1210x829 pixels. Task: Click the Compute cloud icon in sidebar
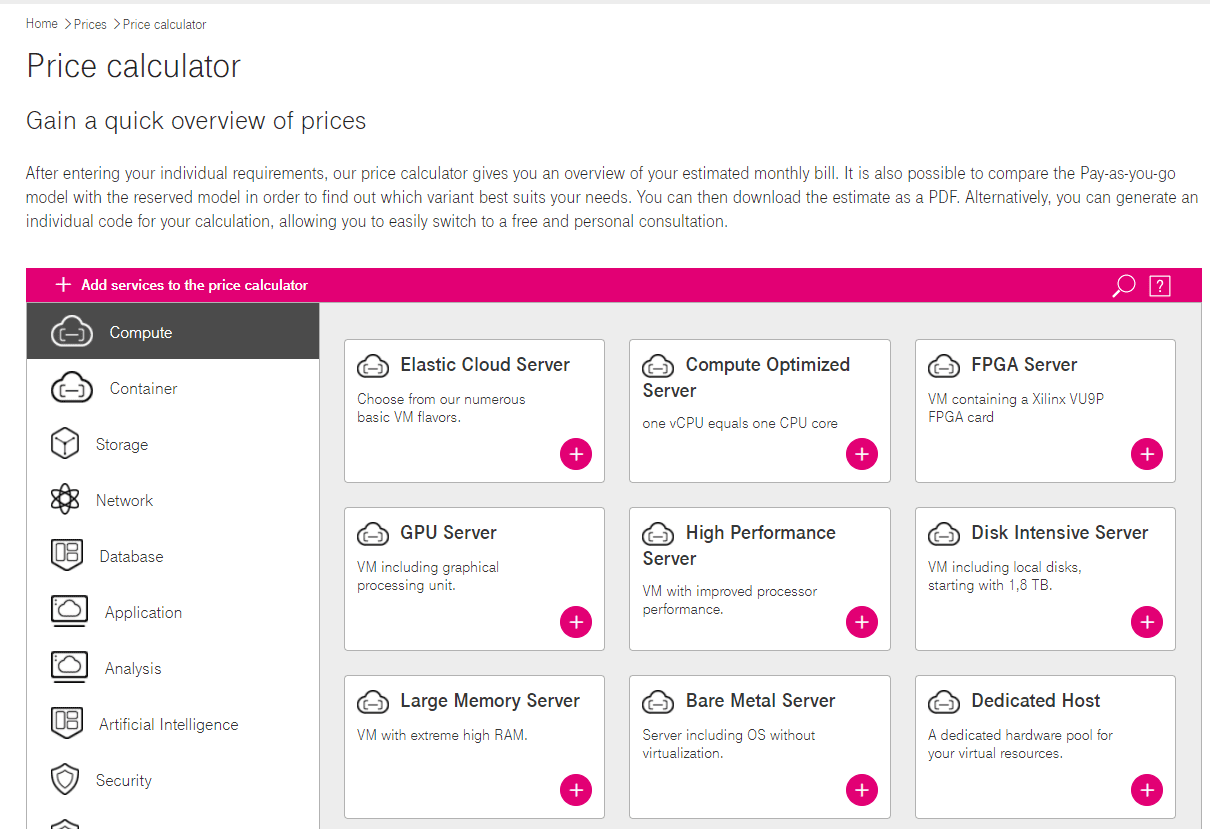click(x=72, y=332)
